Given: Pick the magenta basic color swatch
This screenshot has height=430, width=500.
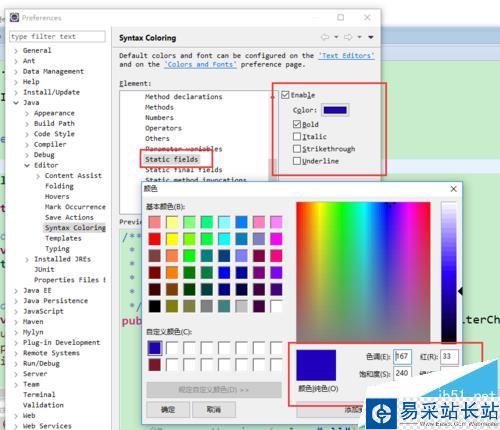Looking at the screenshot, I should click(x=276, y=239).
